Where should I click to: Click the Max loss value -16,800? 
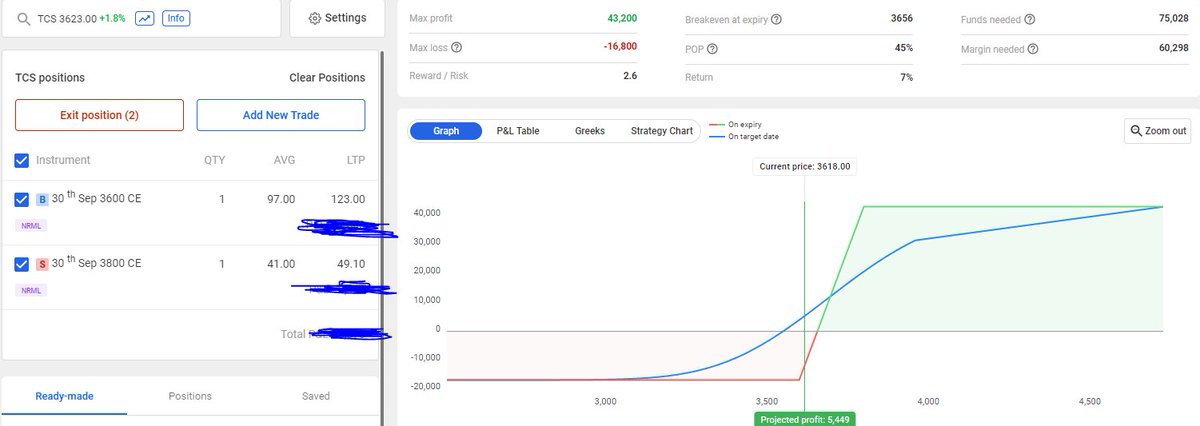coord(620,47)
